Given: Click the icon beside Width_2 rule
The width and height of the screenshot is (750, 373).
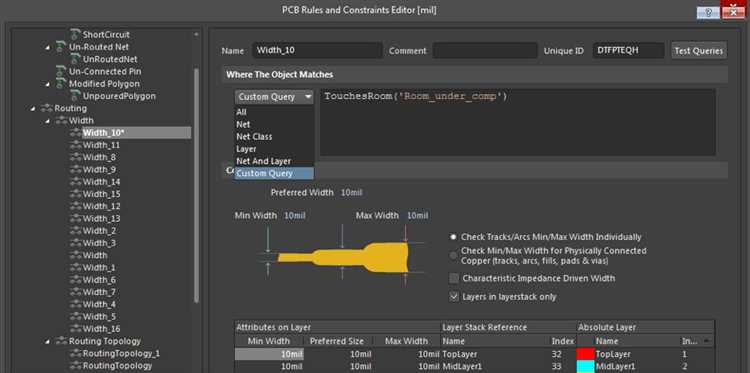Looking at the screenshot, I should 76,231.
